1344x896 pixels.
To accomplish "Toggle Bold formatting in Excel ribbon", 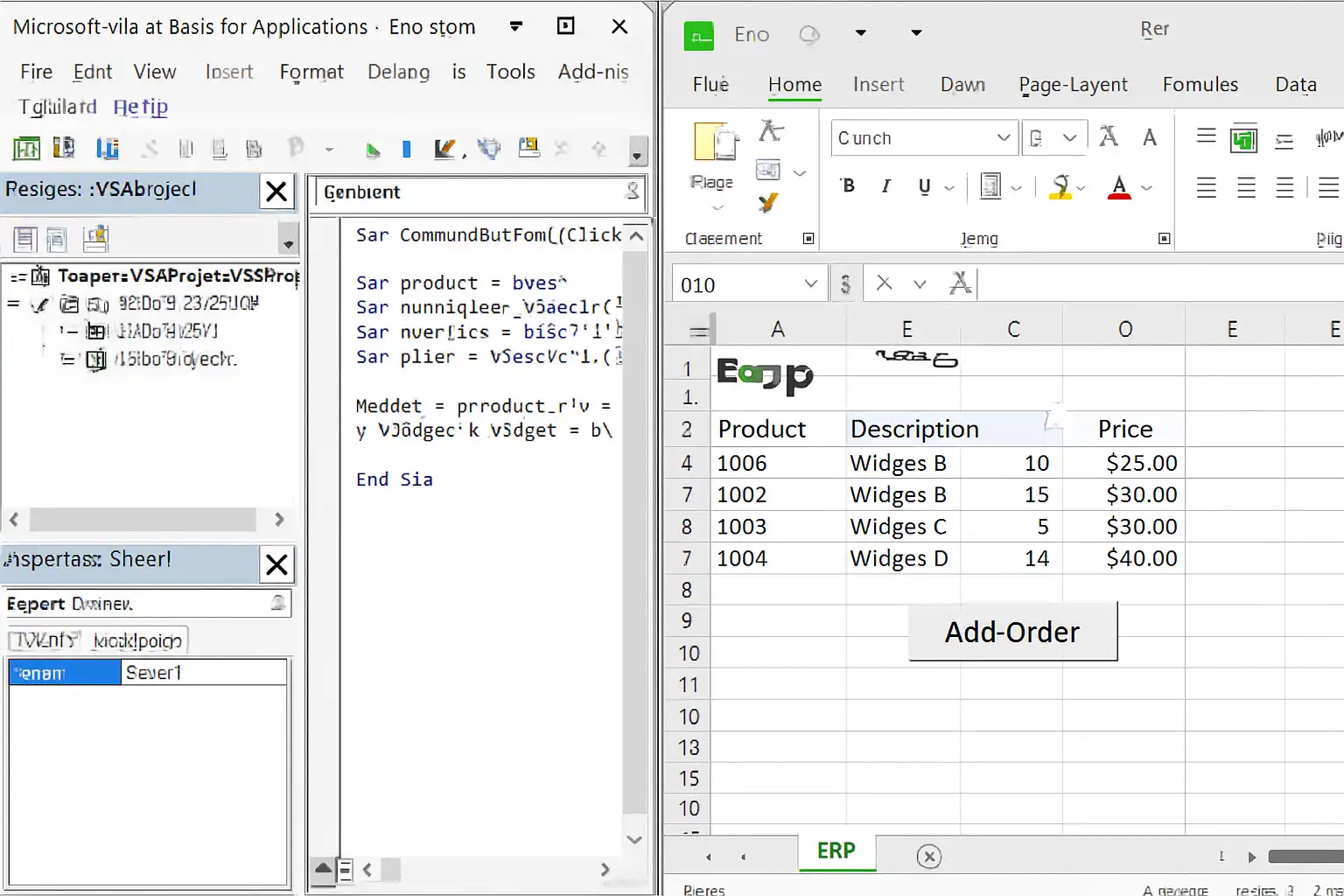I will pos(847,186).
